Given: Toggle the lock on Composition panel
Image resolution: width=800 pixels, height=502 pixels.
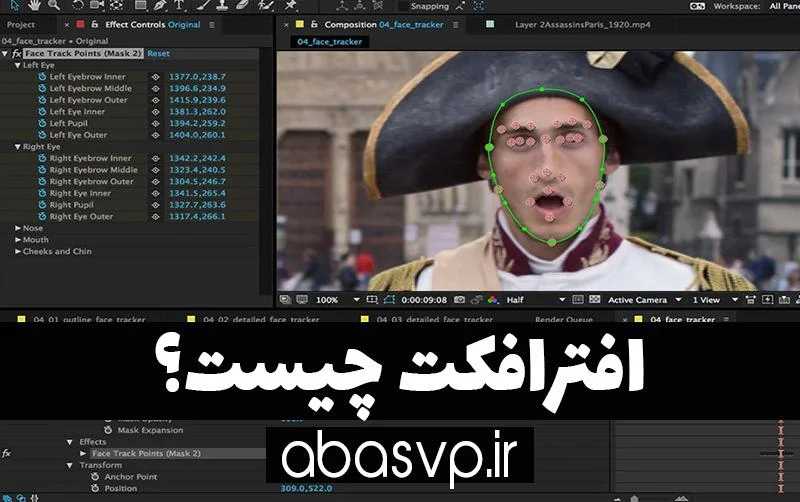Looking at the screenshot, I should pos(314,24).
